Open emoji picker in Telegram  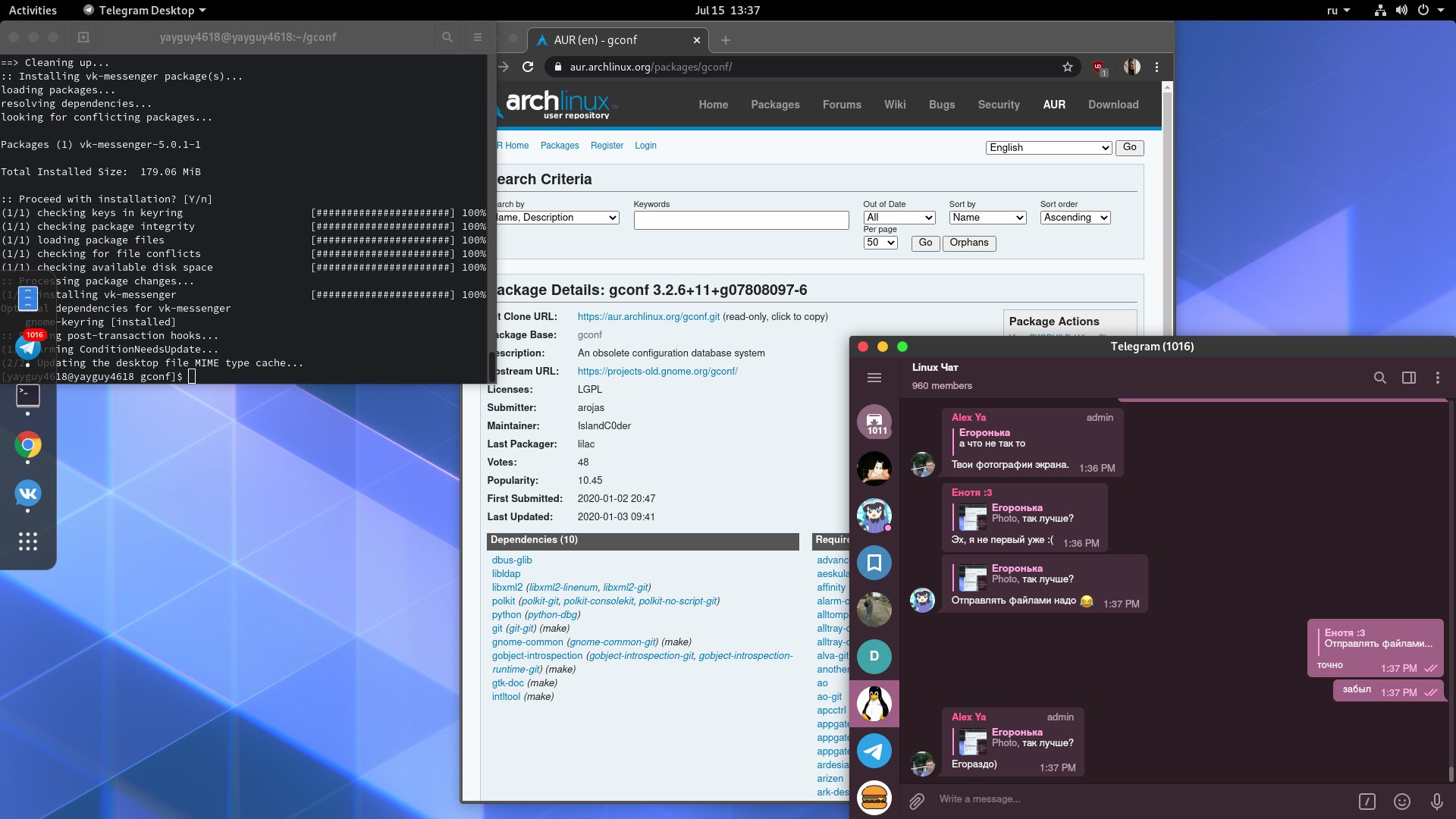tap(1402, 802)
